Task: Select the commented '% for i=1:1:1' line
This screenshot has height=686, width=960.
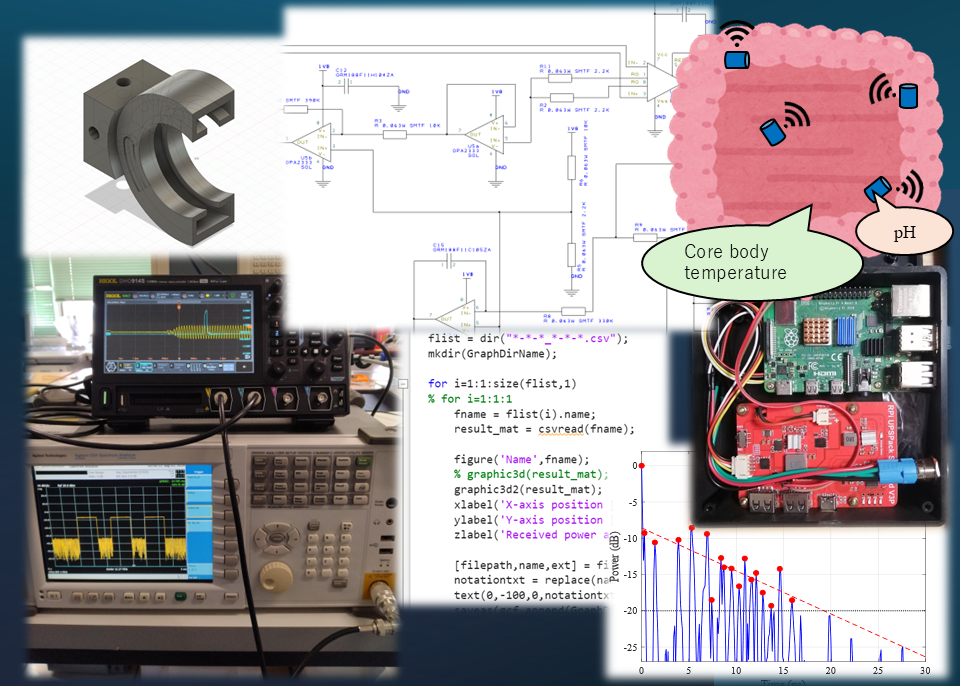Action: (x=470, y=399)
